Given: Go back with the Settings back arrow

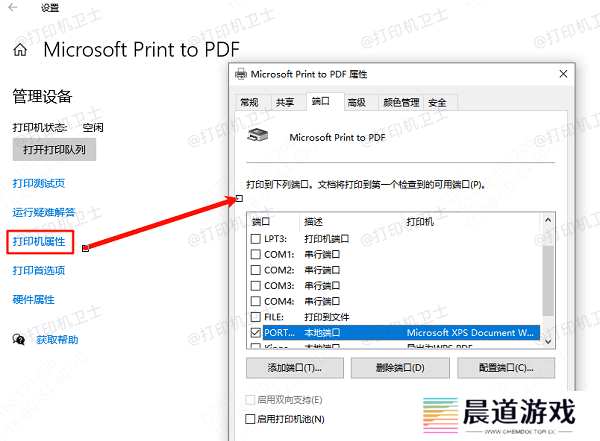Looking at the screenshot, I should pos(13,7).
